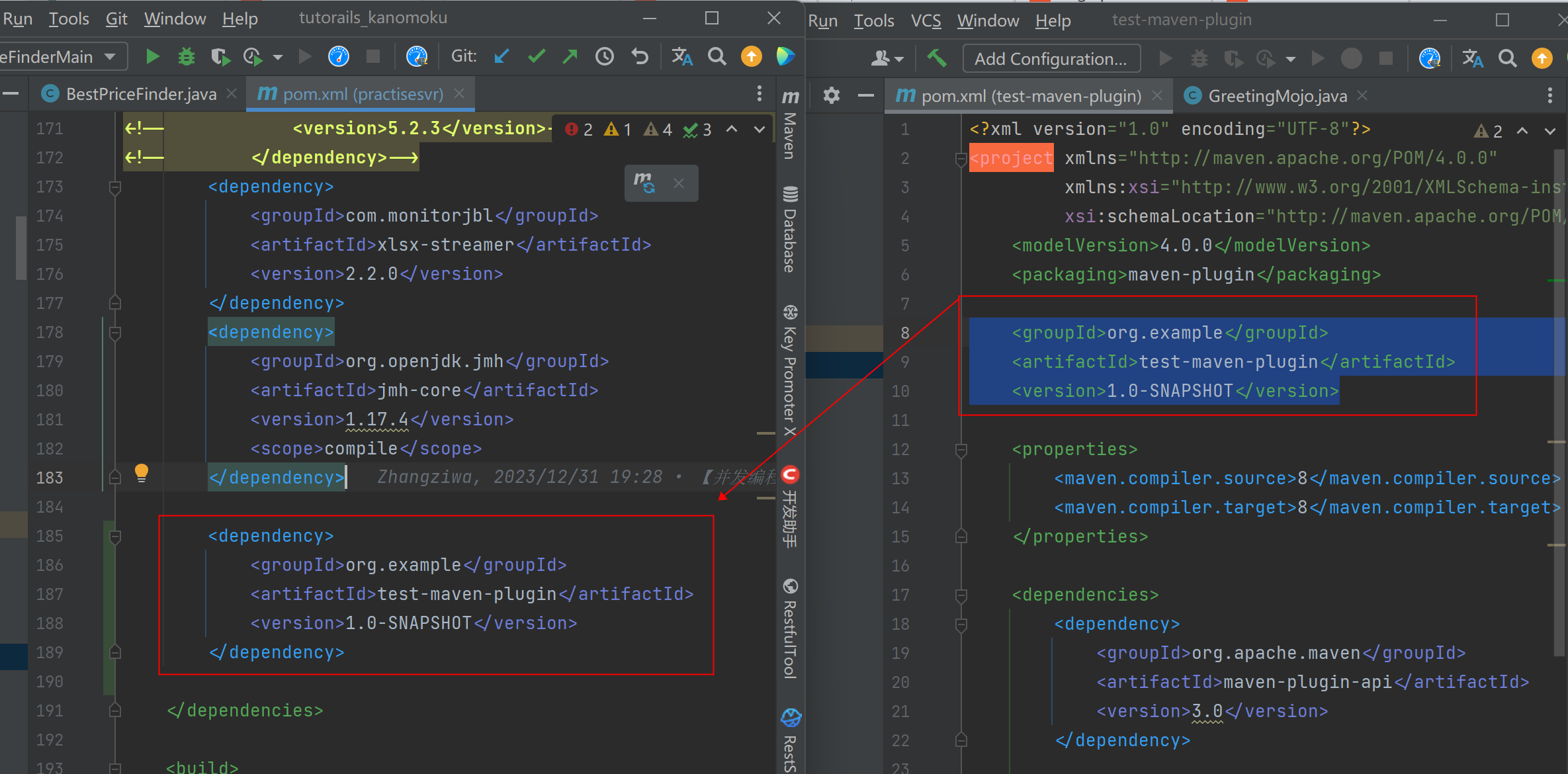Screen dimensions: 1568x774
Task: Click the Add Configuration... button
Action: coord(1051,59)
